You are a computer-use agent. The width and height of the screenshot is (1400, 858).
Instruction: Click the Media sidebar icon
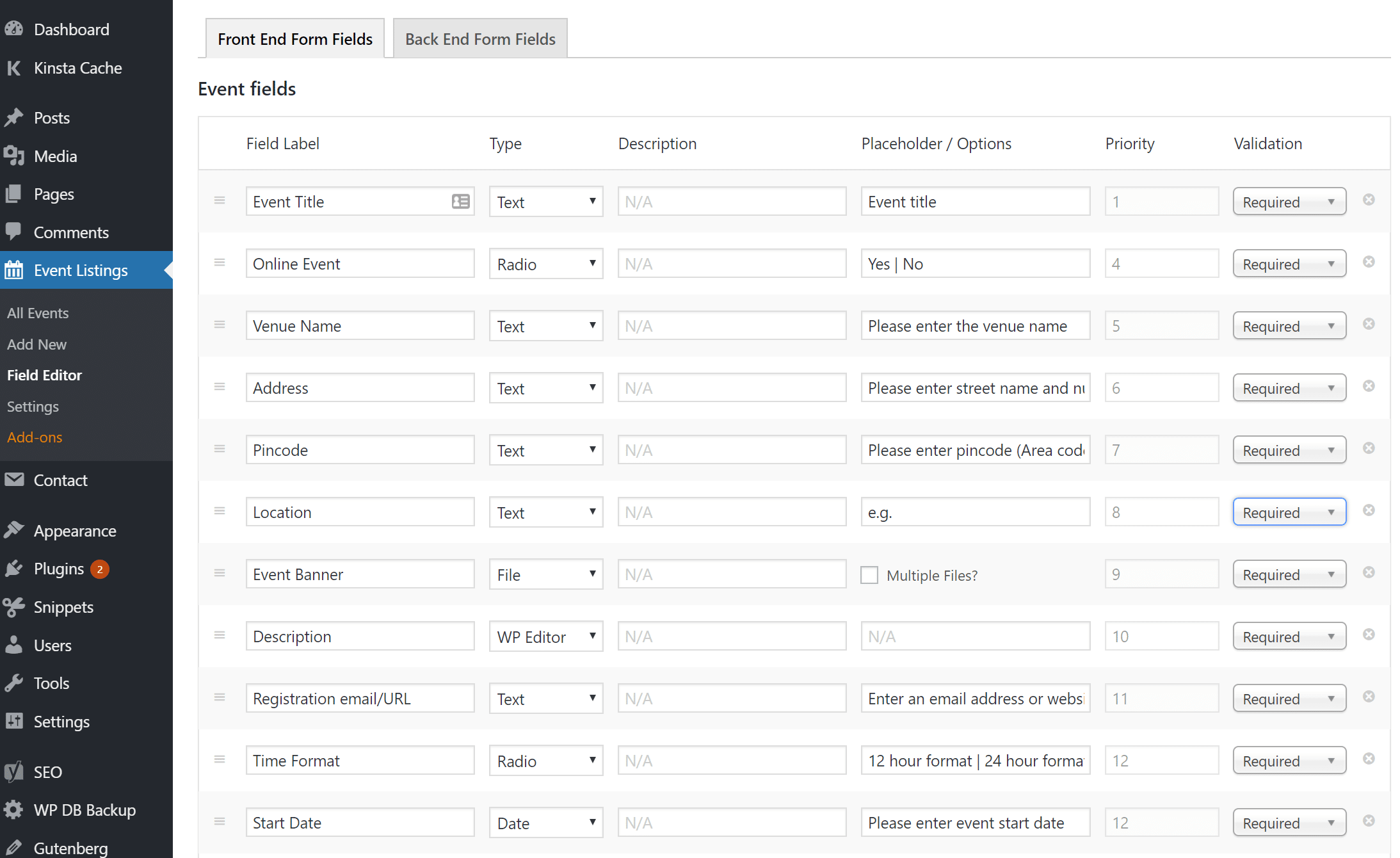pyautogui.click(x=15, y=156)
